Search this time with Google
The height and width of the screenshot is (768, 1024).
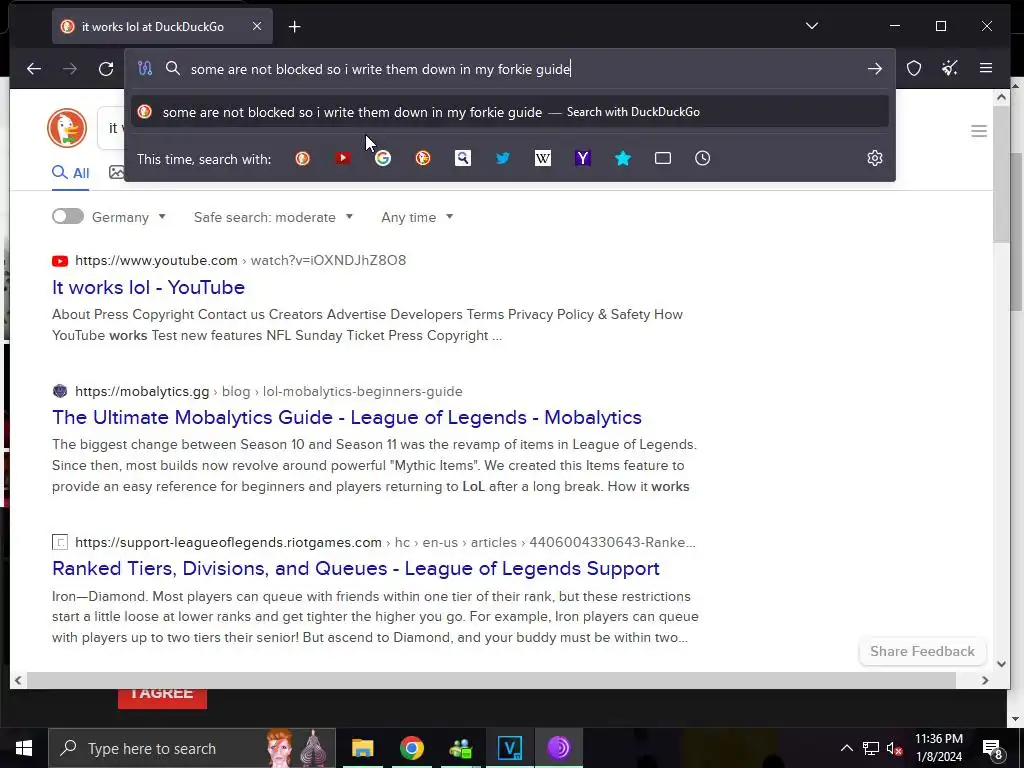click(383, 158)
